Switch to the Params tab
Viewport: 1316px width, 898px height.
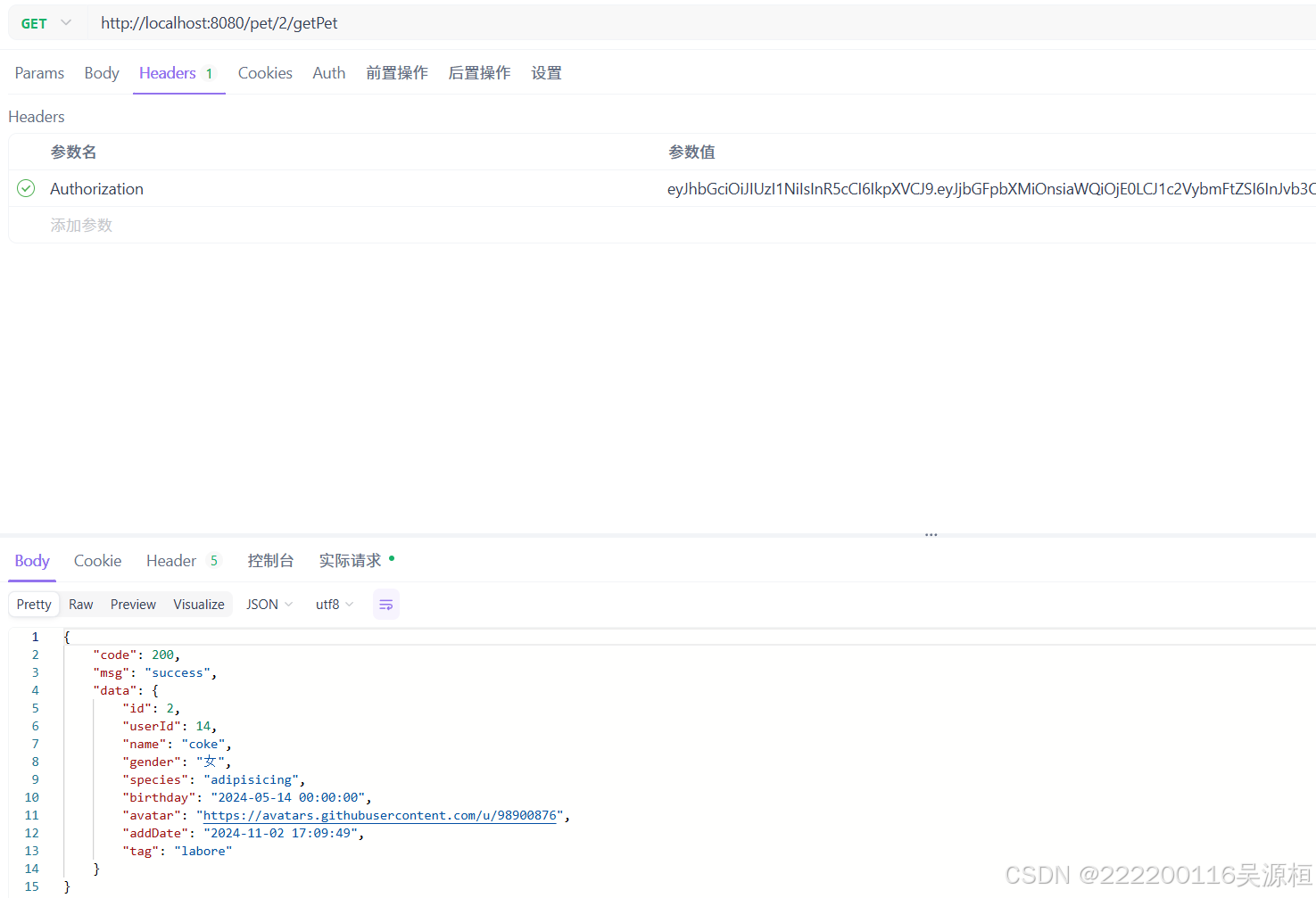tap(39, 73)
